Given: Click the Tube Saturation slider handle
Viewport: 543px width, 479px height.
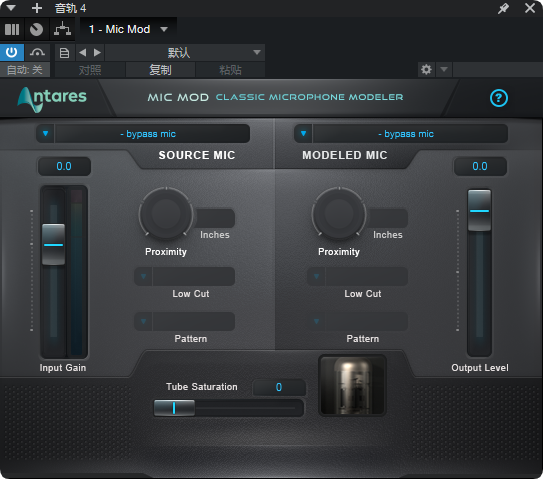Looking at the screenshot, I should tap(174, 408).
